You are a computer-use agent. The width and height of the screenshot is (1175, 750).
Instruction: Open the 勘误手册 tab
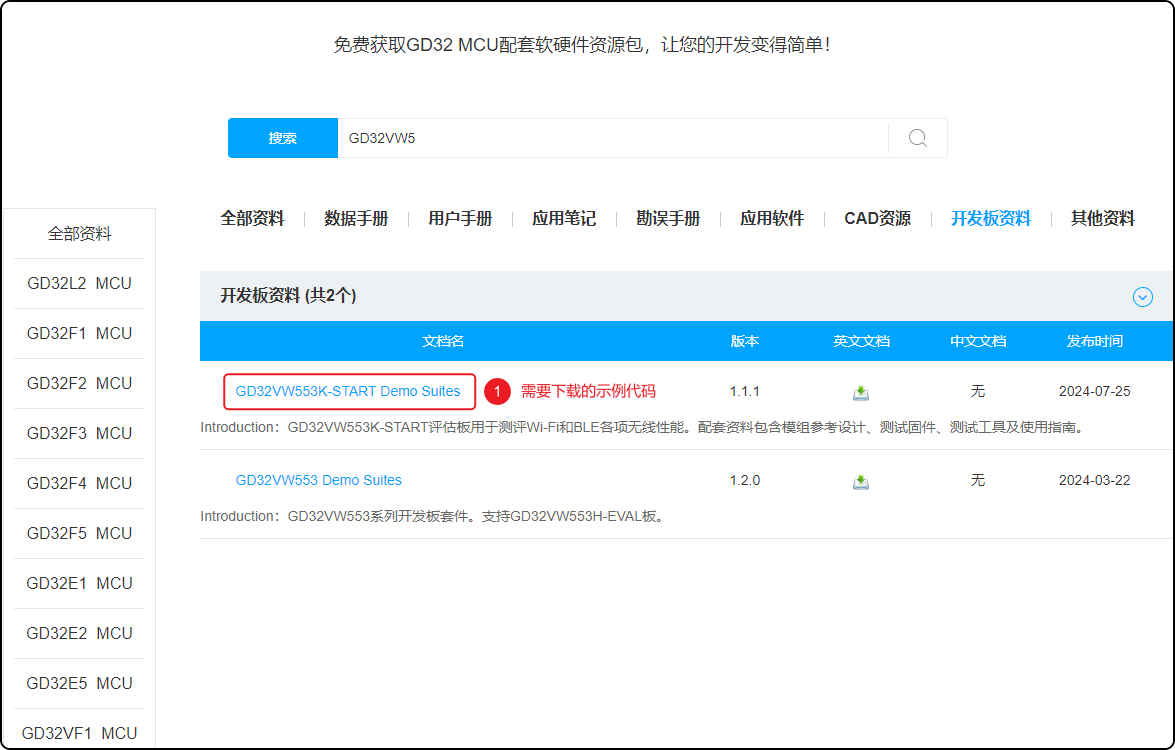[x=668, y=218]
